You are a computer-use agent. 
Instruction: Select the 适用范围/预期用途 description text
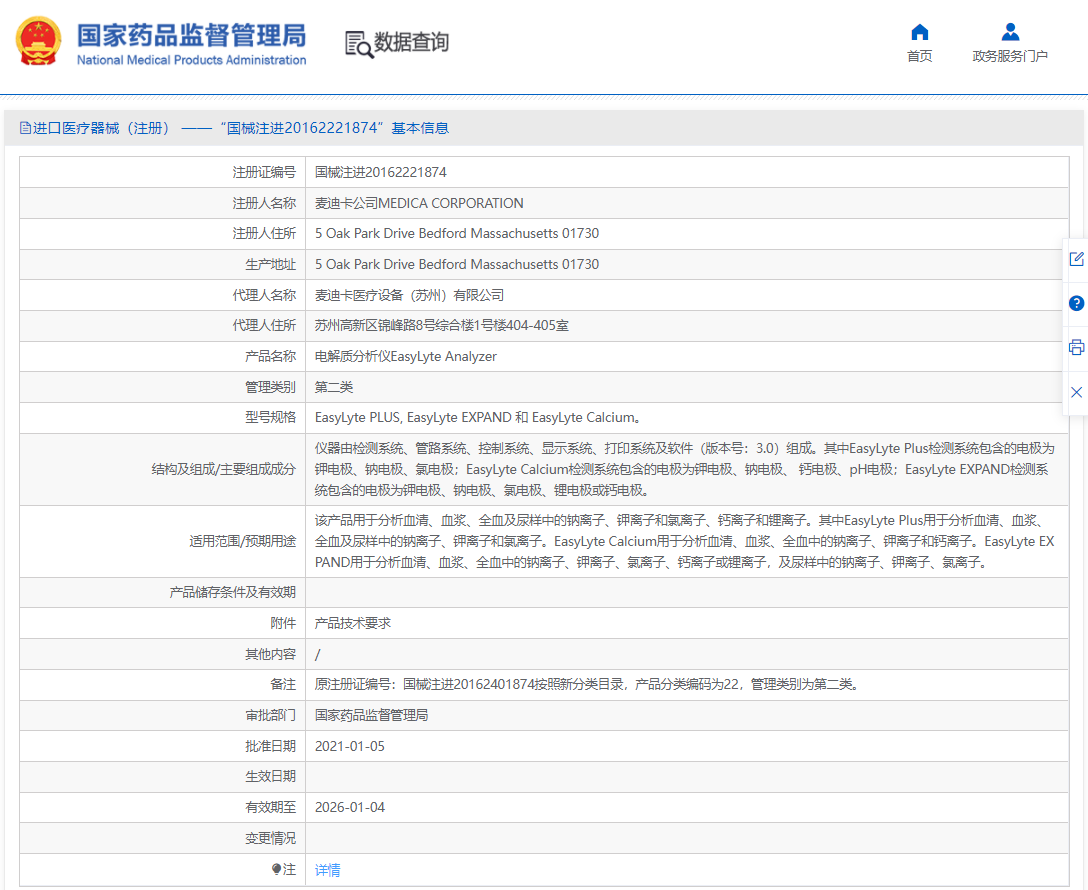click(685, 541)
